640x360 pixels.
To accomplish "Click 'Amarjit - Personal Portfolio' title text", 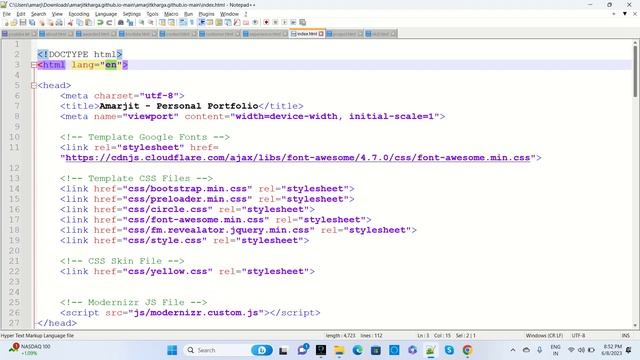I will [179, 106].
